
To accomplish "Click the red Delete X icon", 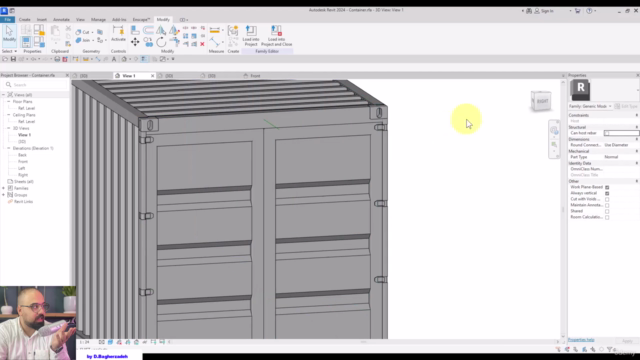I will (x=202, y=44).
